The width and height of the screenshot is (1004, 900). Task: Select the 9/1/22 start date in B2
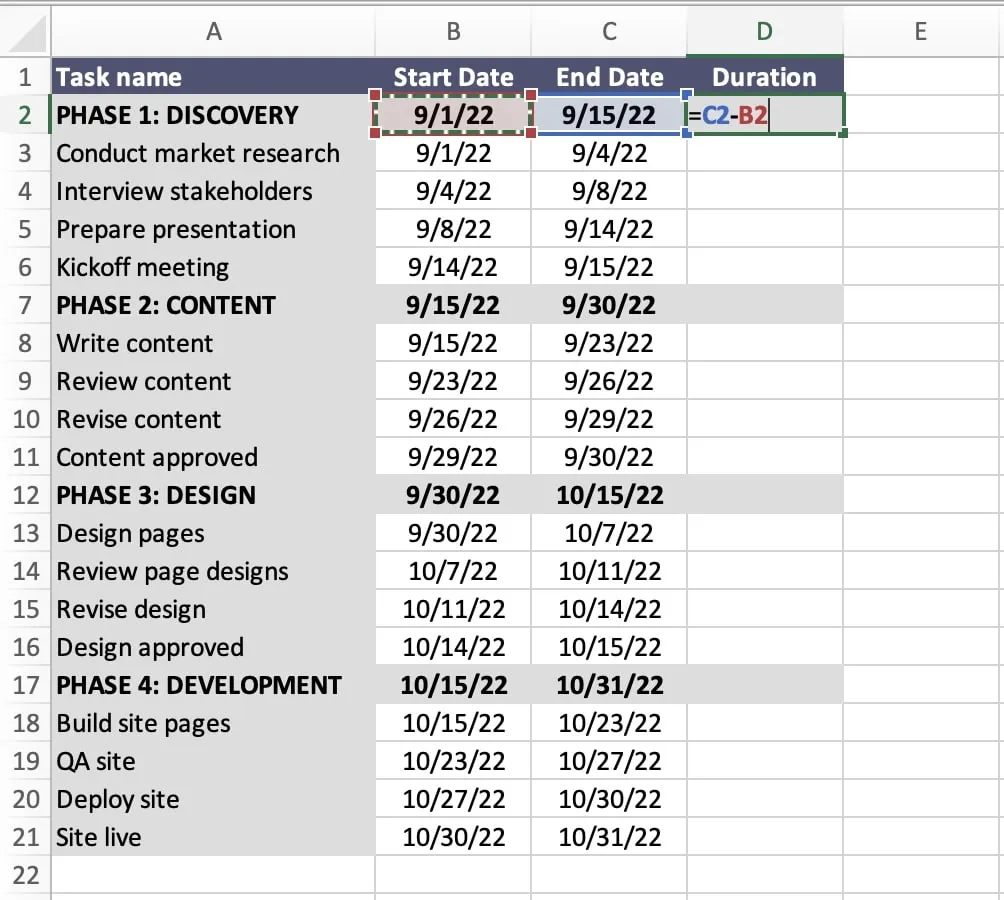452,115
